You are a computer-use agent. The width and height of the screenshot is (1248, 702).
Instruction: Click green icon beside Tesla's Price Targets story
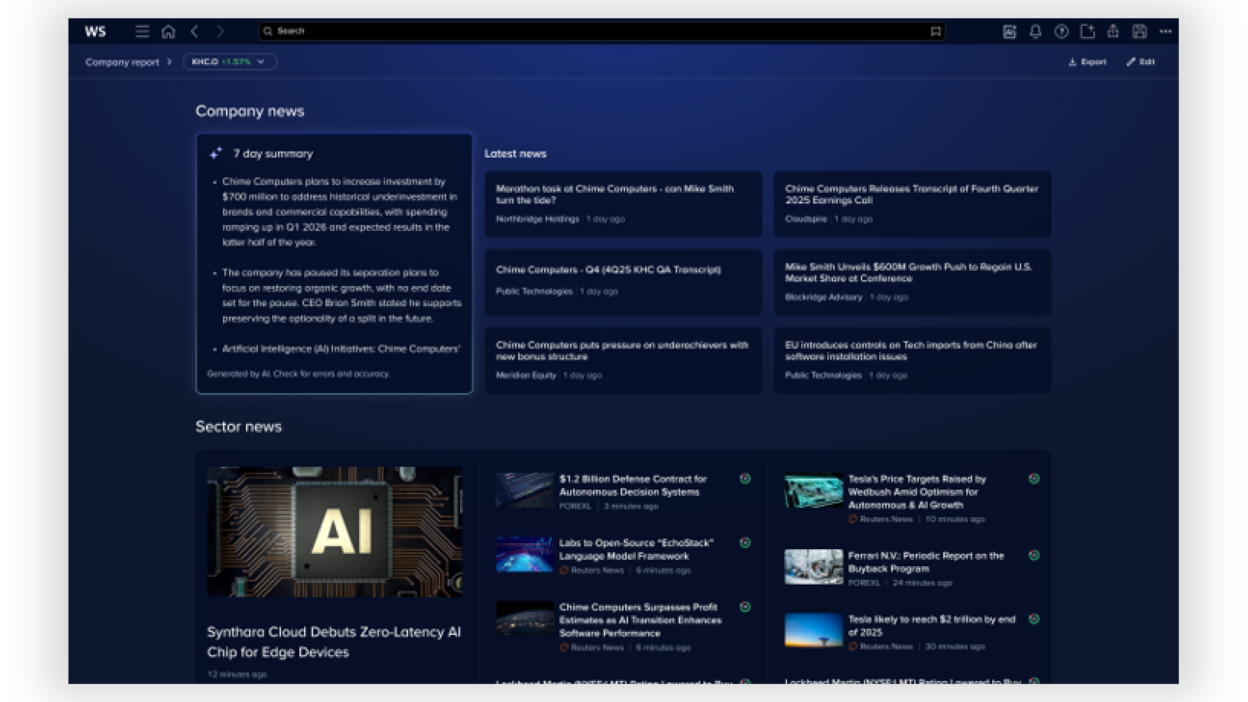point(1034,479)
